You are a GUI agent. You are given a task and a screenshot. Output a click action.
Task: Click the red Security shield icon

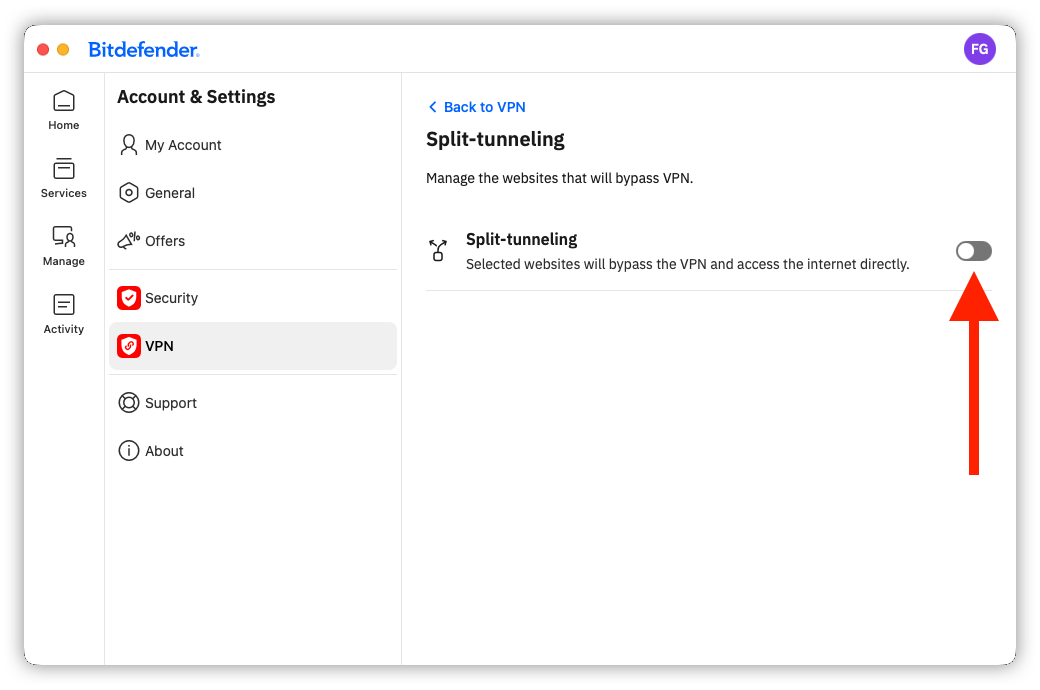coord(129,298)
